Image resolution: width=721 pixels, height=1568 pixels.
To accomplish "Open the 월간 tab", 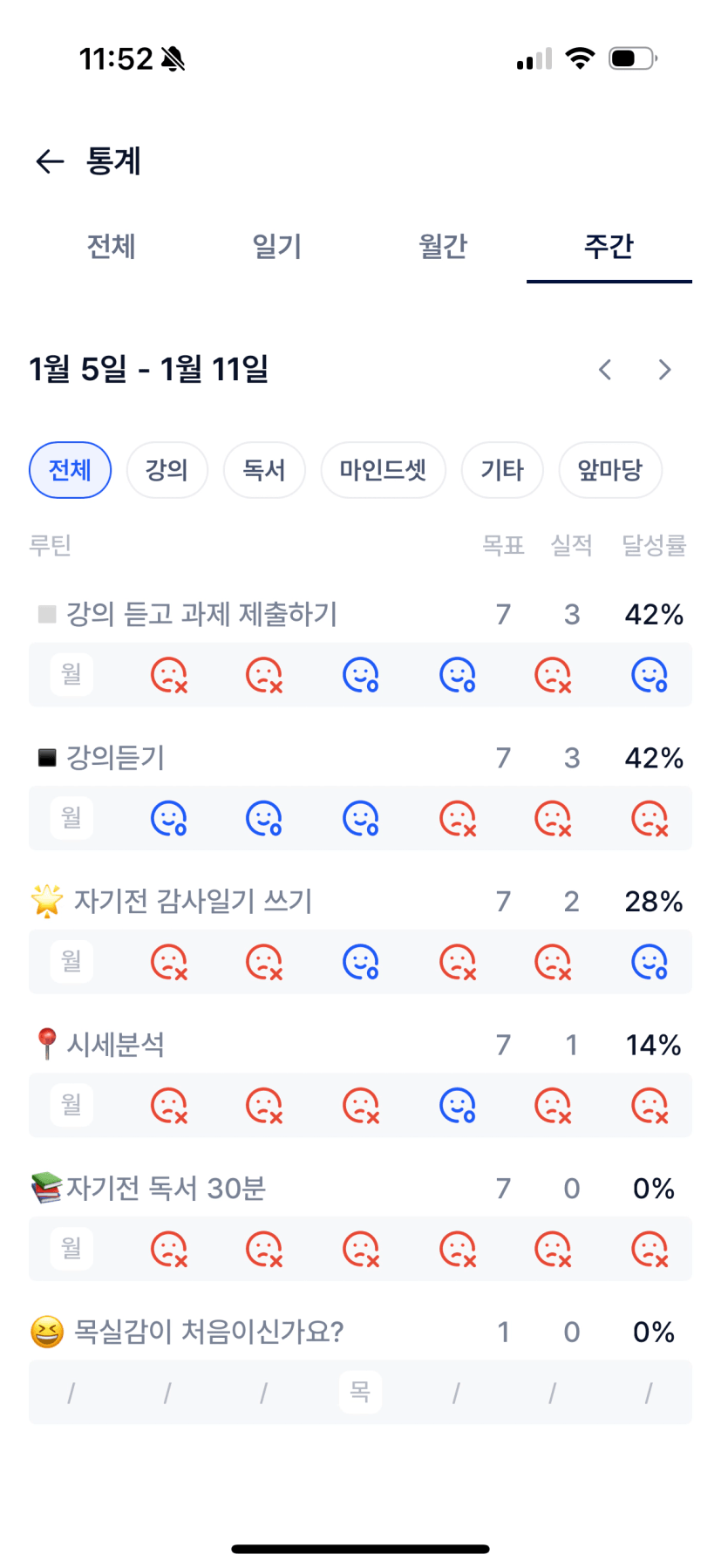I will [443, 247].
